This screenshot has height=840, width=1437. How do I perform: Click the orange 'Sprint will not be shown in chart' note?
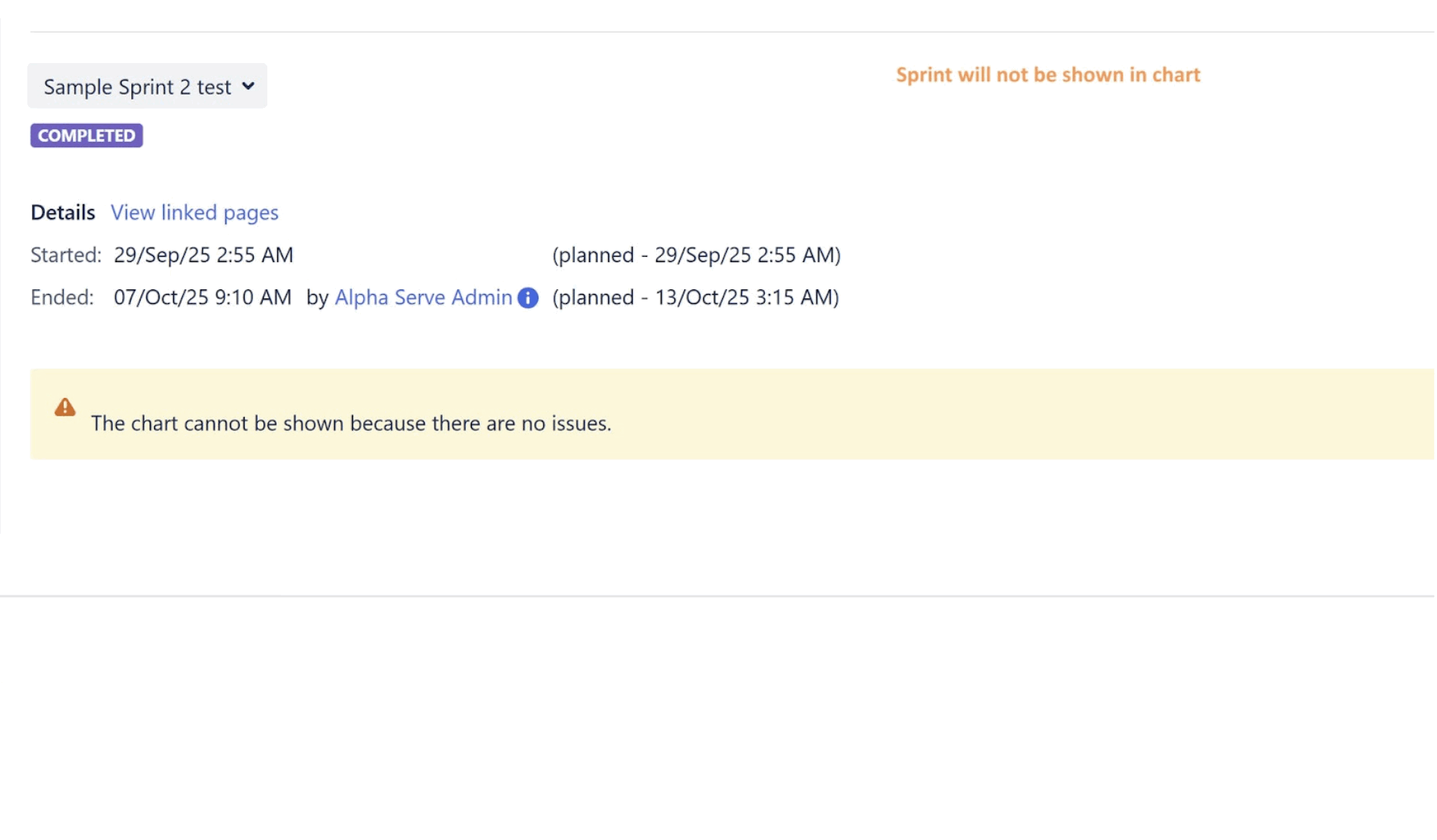1048,75
